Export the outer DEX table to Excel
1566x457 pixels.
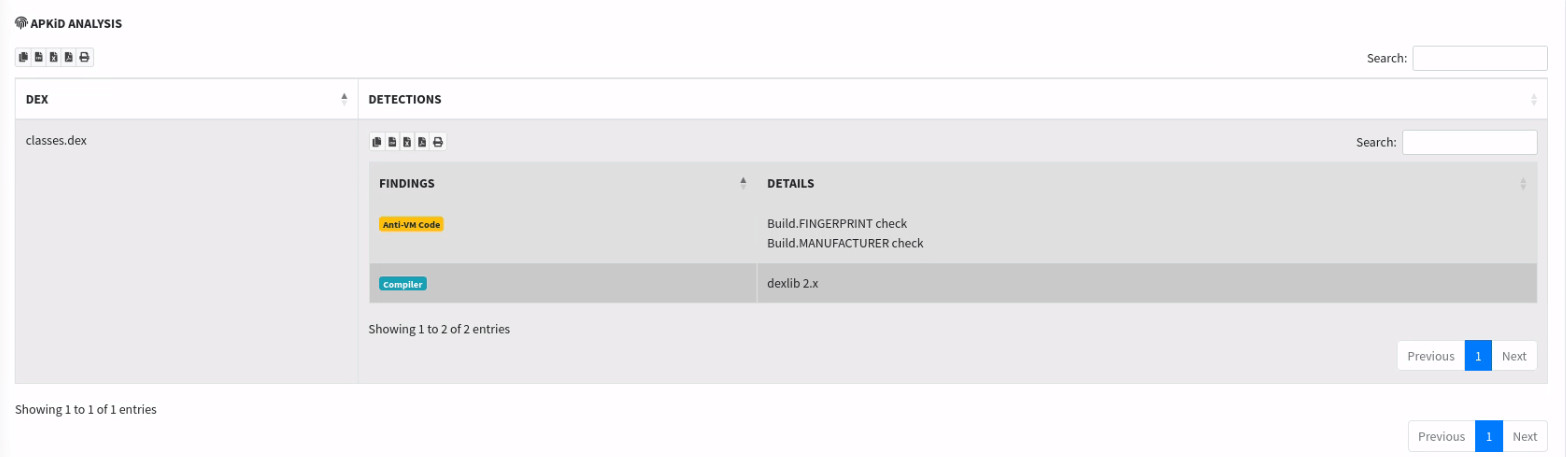click(54, 58)
